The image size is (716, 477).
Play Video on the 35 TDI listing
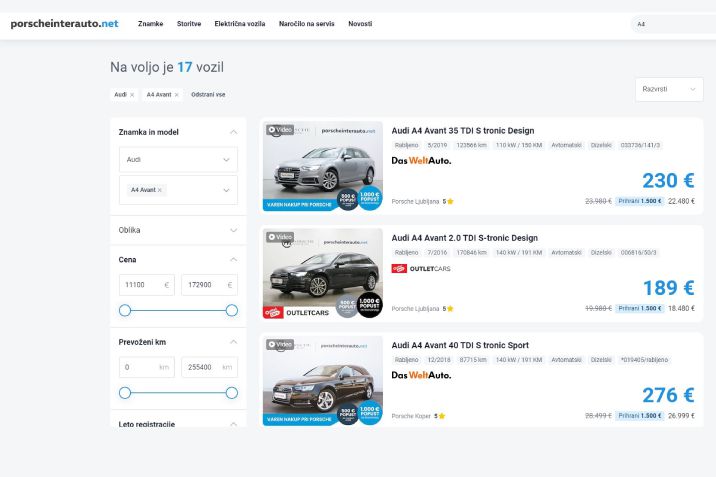tap(280, 130)
